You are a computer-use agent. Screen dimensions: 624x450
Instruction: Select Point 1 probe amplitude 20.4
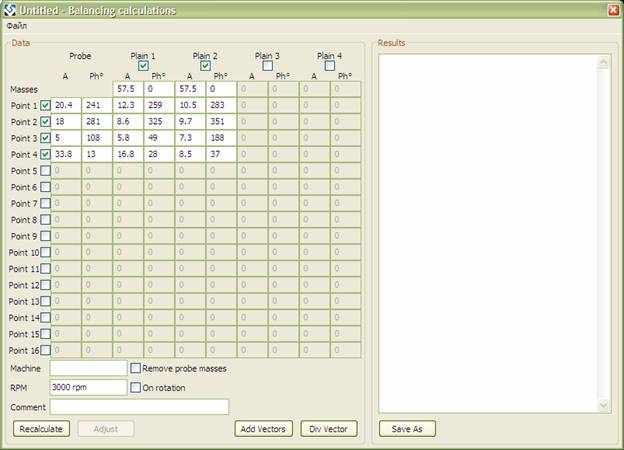66,105
